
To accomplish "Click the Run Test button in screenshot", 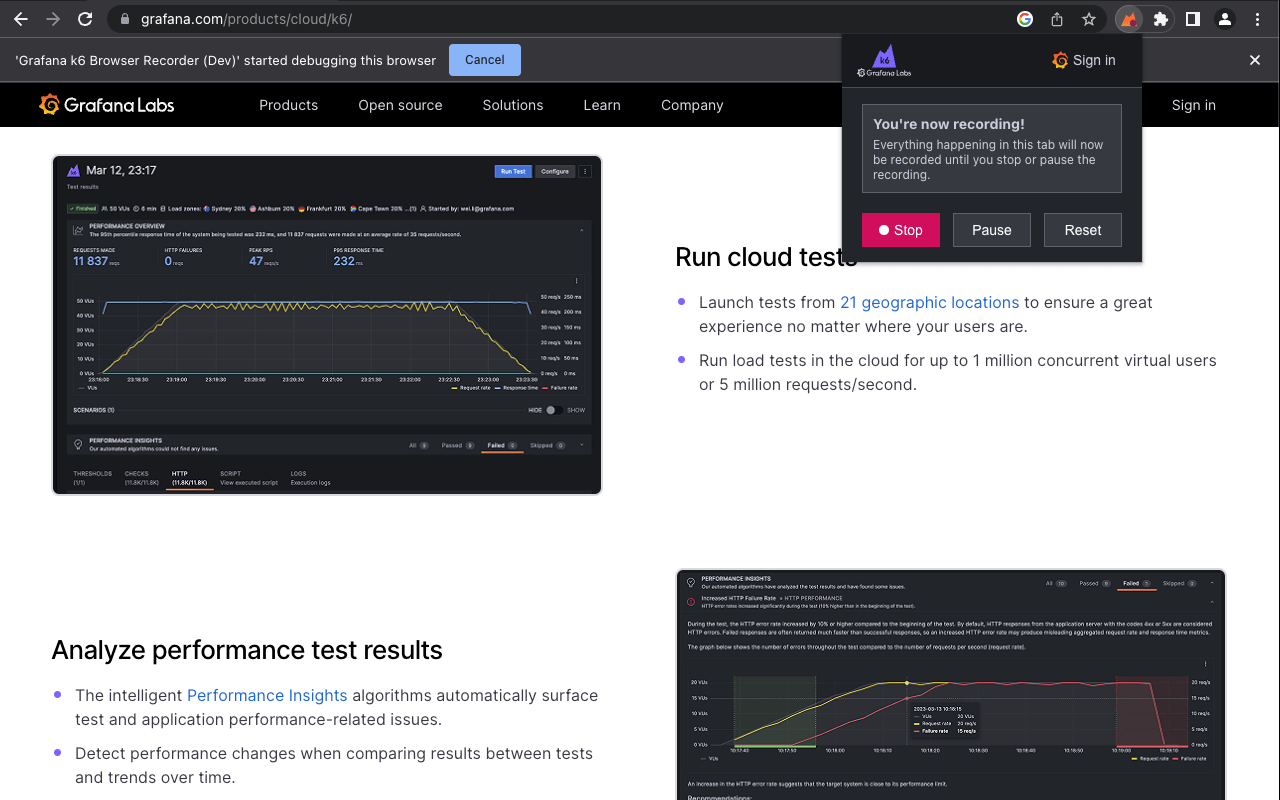I will [513, 171].
